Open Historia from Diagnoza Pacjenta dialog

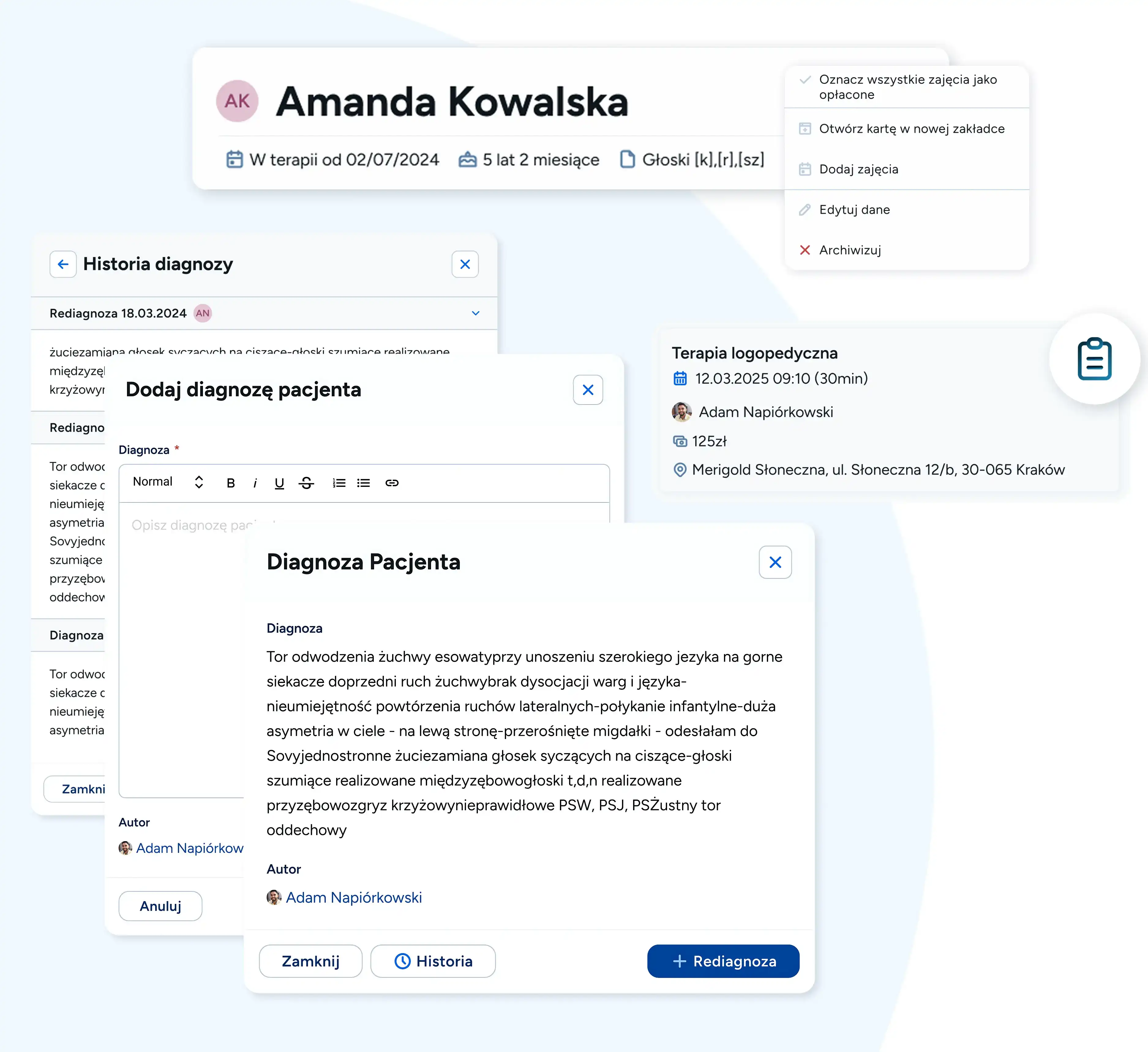433,961
